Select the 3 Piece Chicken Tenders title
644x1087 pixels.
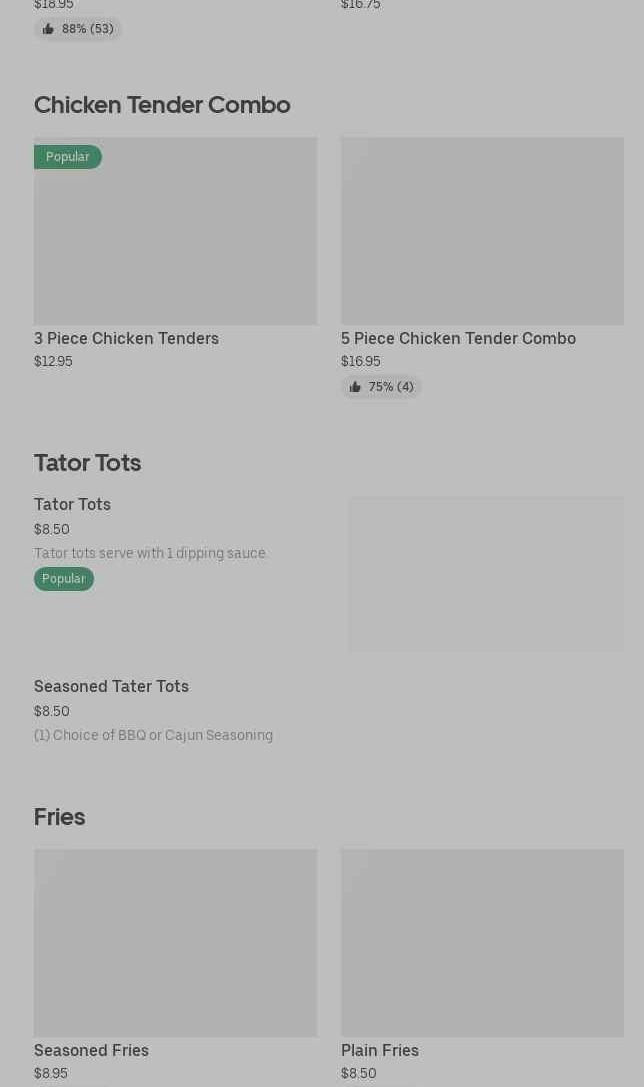(126, 338)
